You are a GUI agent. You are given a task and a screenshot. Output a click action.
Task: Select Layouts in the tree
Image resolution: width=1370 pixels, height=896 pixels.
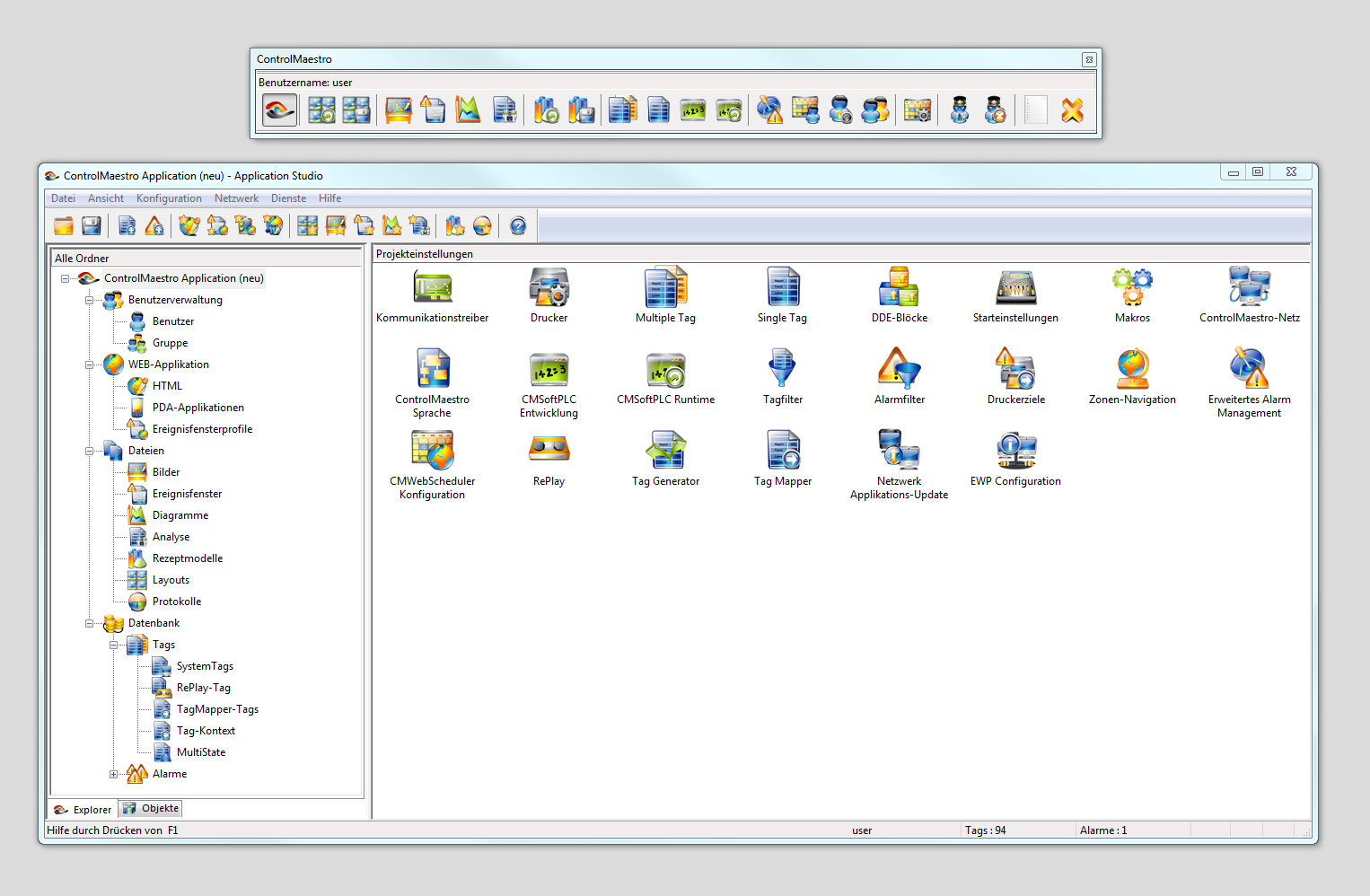pos(171,580)
